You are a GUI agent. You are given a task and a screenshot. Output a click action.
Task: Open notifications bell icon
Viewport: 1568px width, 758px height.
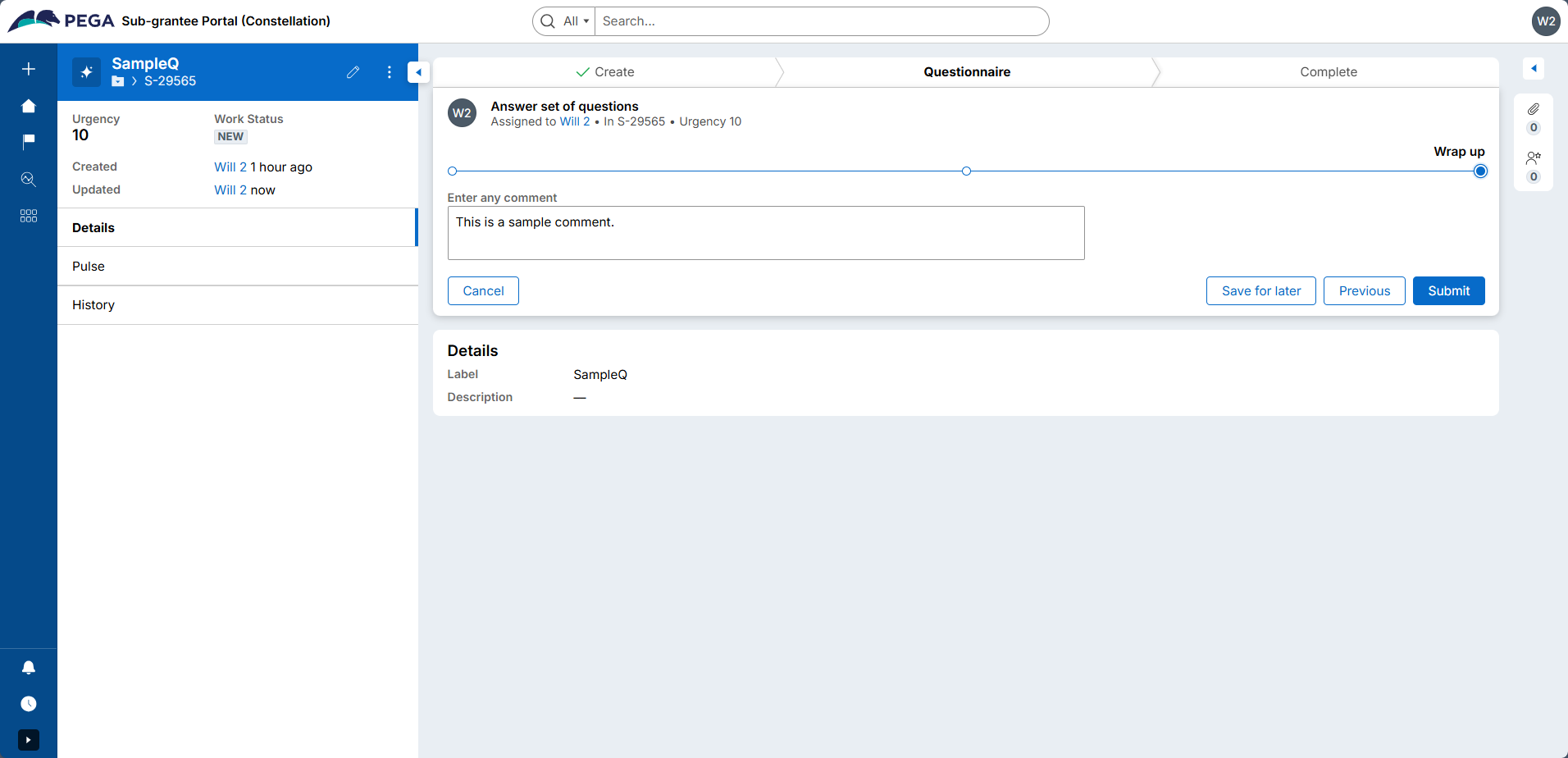point(29,668)
